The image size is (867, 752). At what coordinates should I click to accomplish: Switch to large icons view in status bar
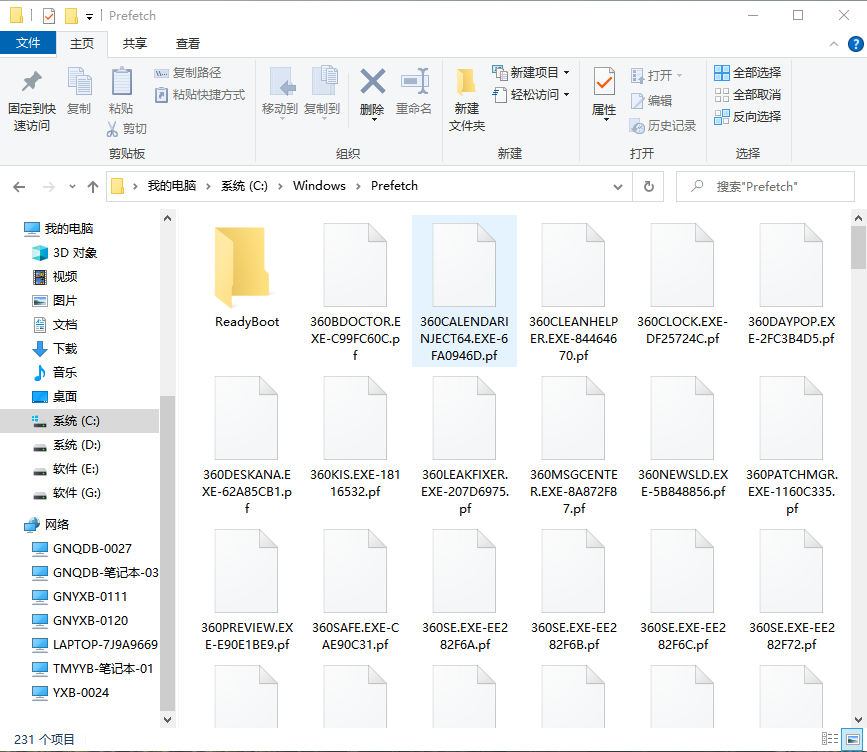852,739
